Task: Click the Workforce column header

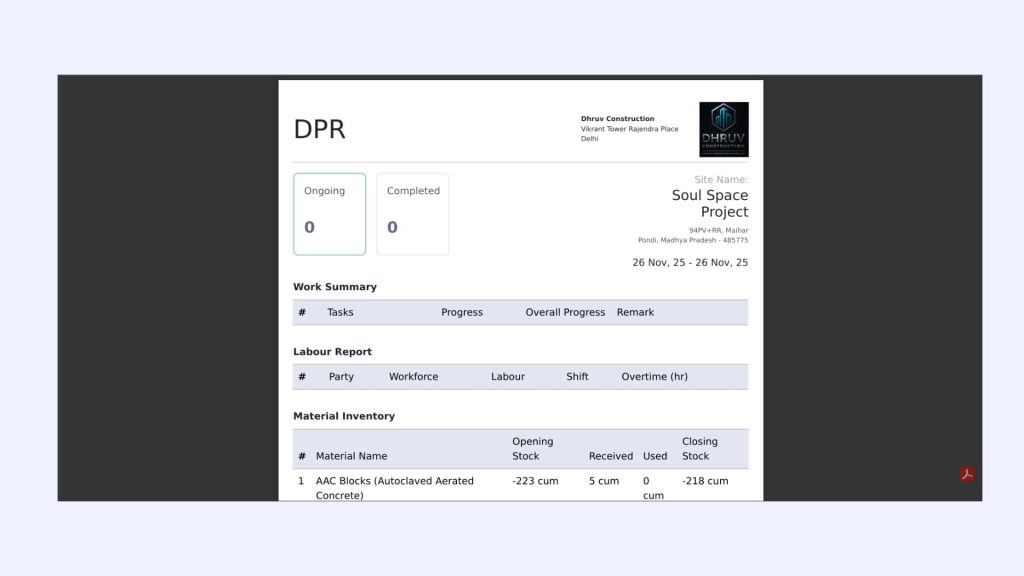Action: pos(413,377)
